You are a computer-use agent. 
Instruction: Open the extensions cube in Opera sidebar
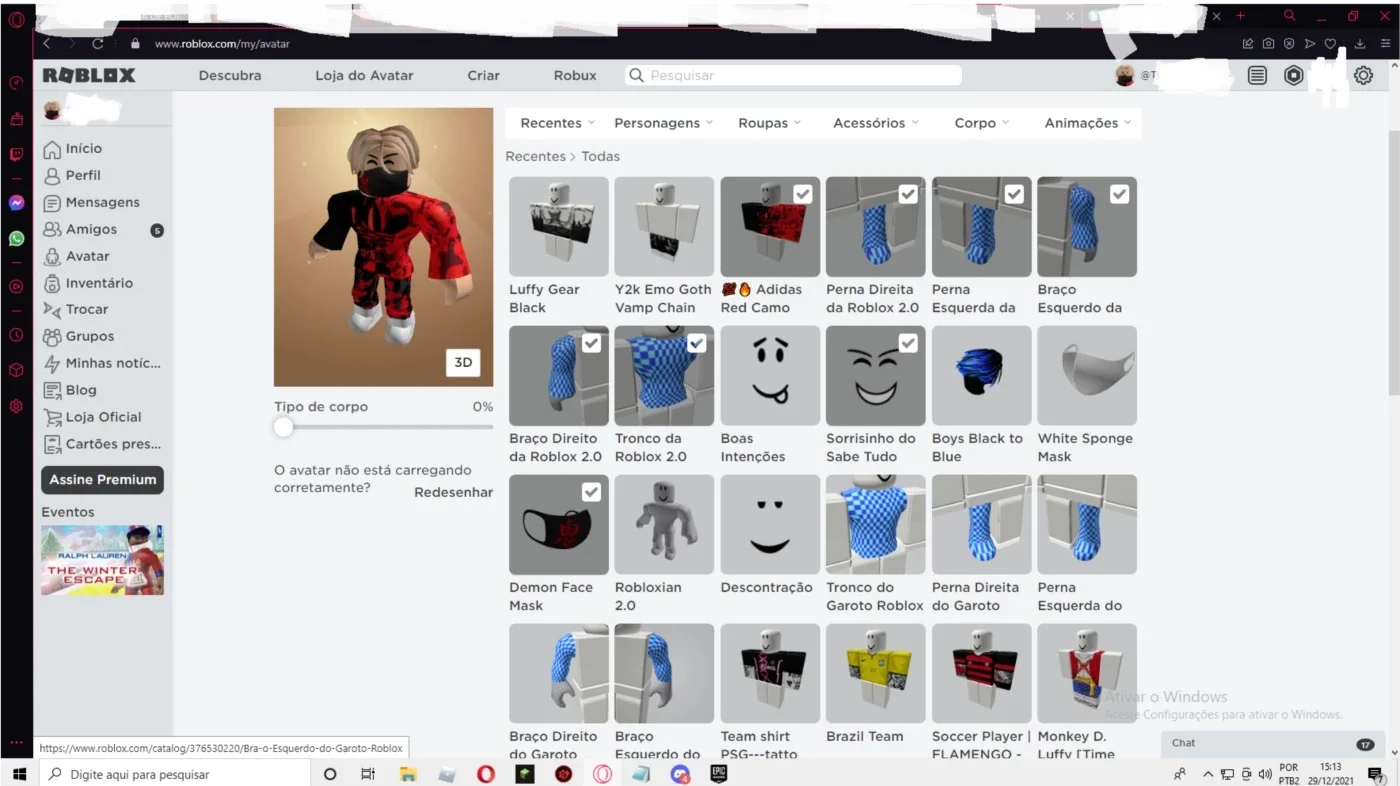pos(16,370)
